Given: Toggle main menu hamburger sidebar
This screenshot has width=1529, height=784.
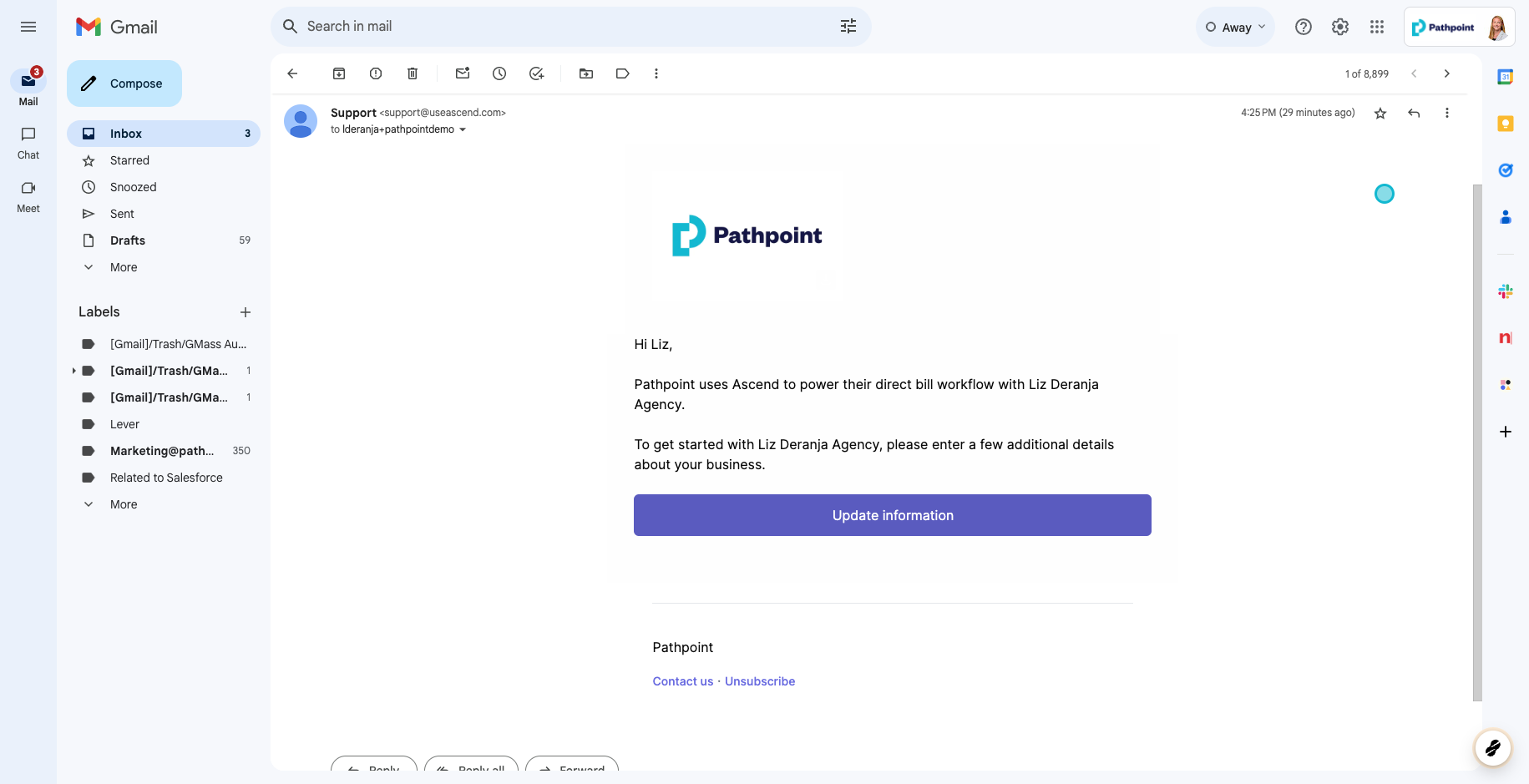Looking at the screenshot, I should click(x=28, y=27).
